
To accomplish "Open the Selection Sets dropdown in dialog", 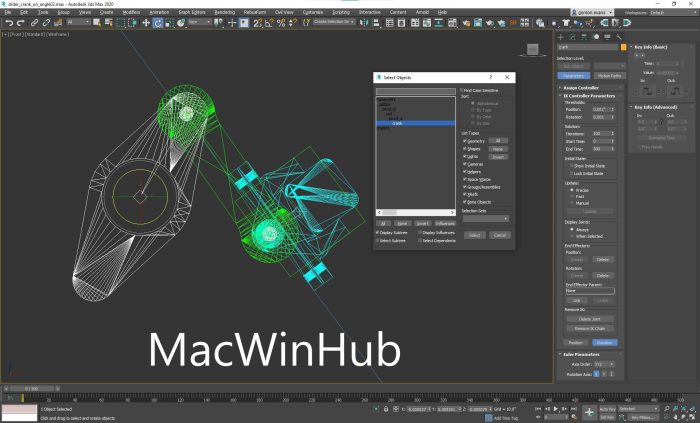I will click(486, 219).
